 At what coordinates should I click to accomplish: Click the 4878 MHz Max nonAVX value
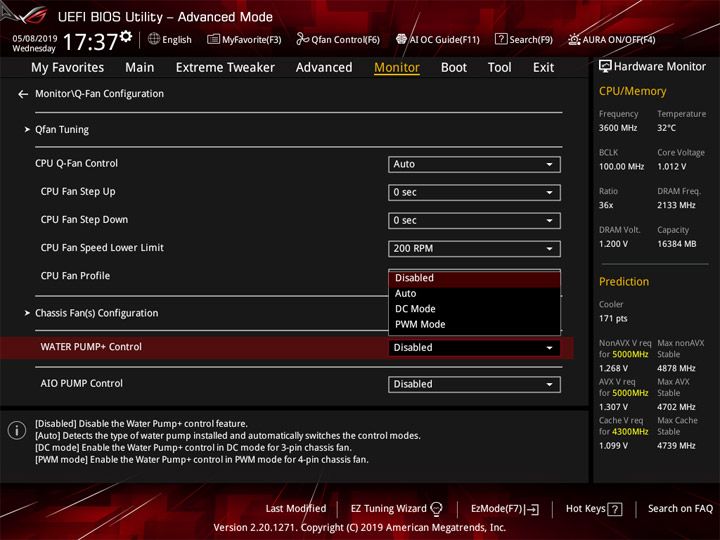tap(676, 368)
